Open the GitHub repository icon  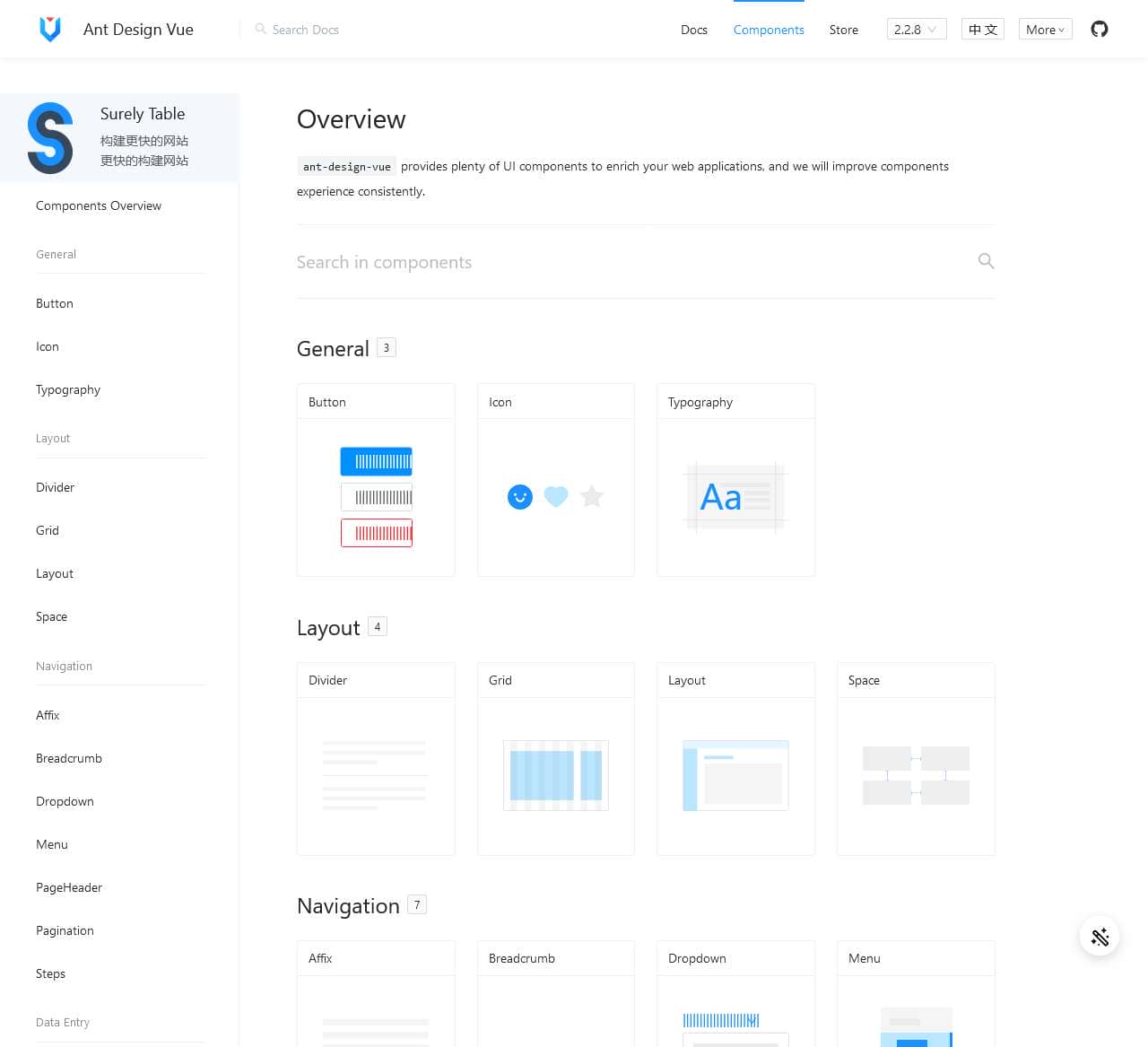[1100, 29]
